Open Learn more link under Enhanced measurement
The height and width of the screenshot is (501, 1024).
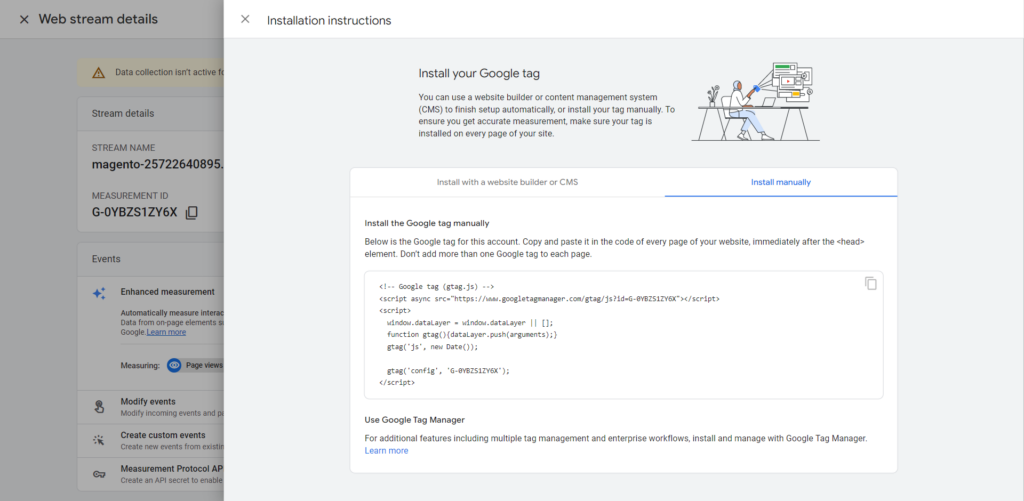pos(166,332)
